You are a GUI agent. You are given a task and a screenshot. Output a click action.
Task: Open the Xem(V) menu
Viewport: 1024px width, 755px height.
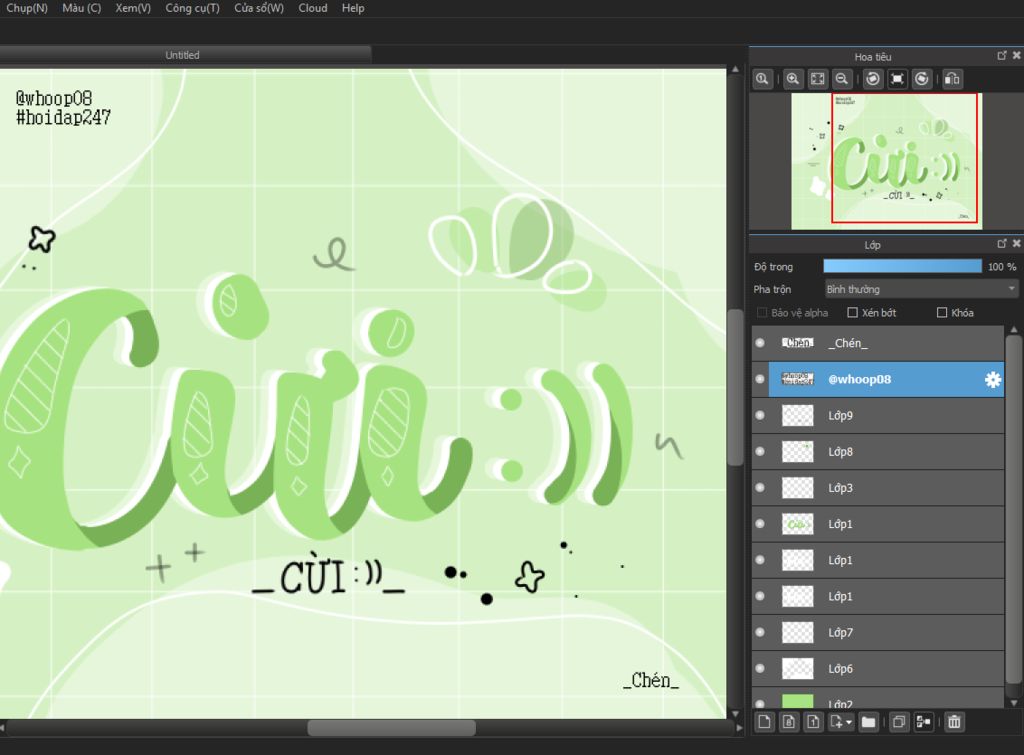coord(133,8)
